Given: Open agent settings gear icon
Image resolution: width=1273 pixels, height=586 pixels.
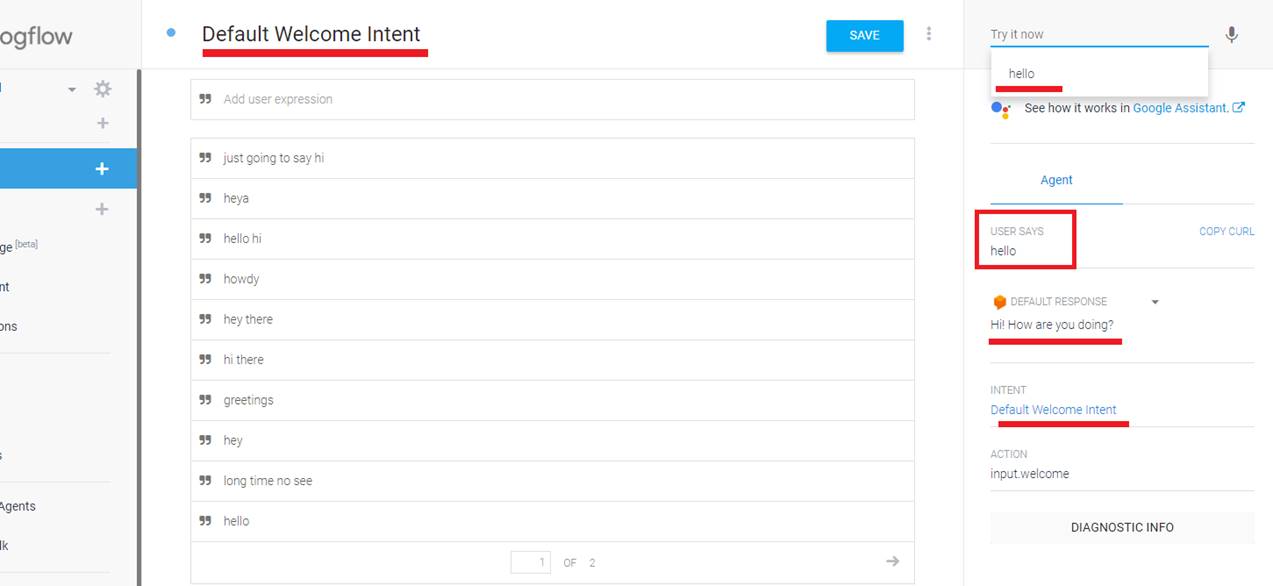Looking at the screenshot, I should pos(102,89).
